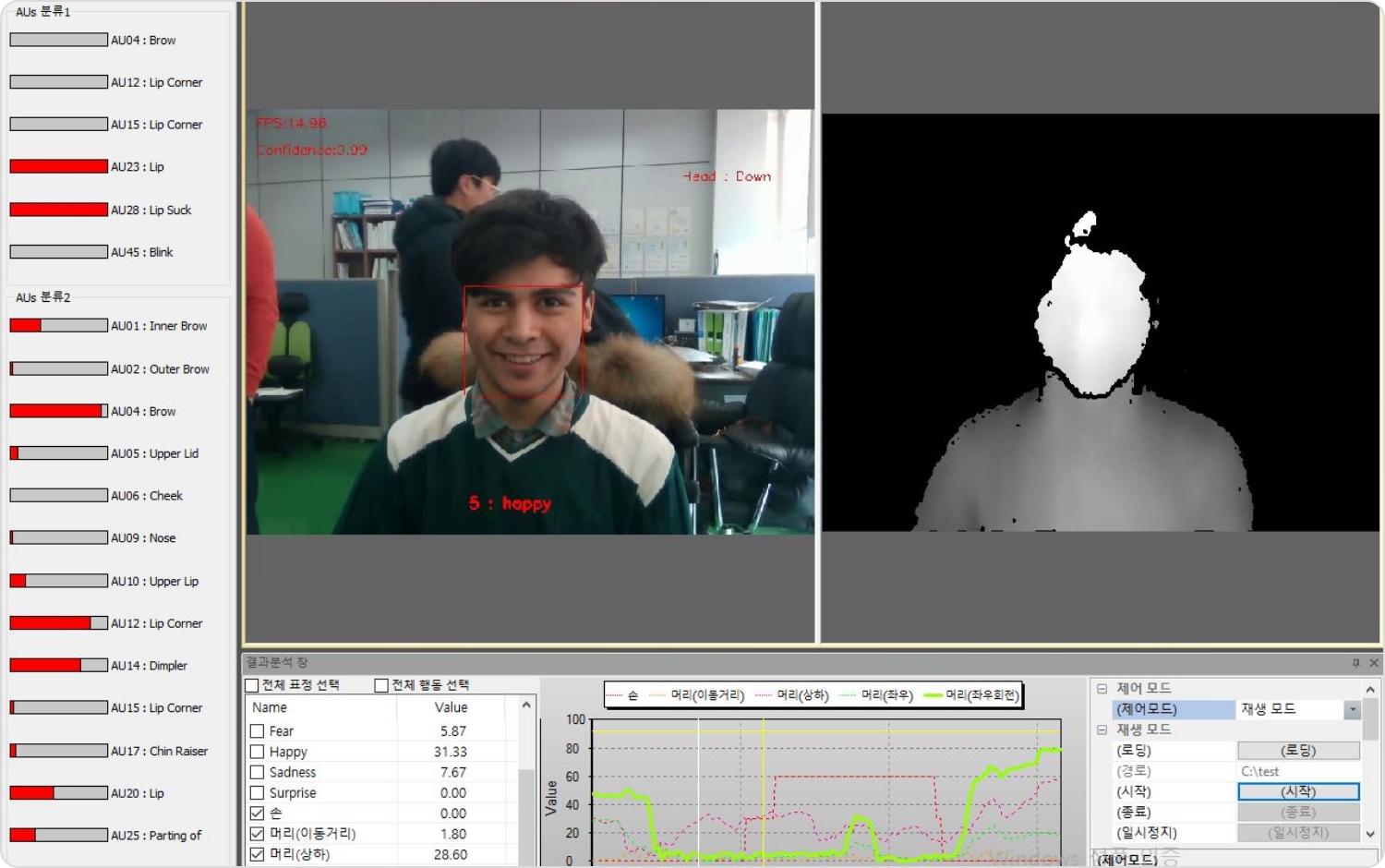1385x868 pixels.
Task: Click the C:\test path field
Action: point(1298,771)
